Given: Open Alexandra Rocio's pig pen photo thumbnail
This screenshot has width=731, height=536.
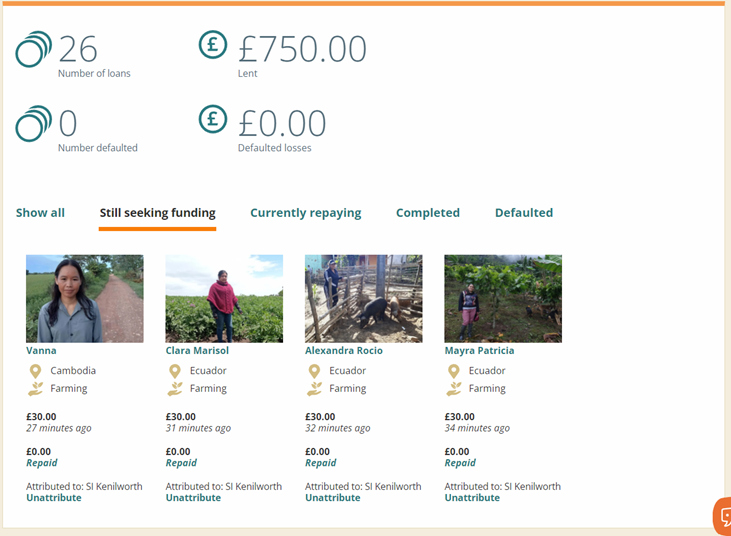Looking at the screenshot, I should 363,298.
